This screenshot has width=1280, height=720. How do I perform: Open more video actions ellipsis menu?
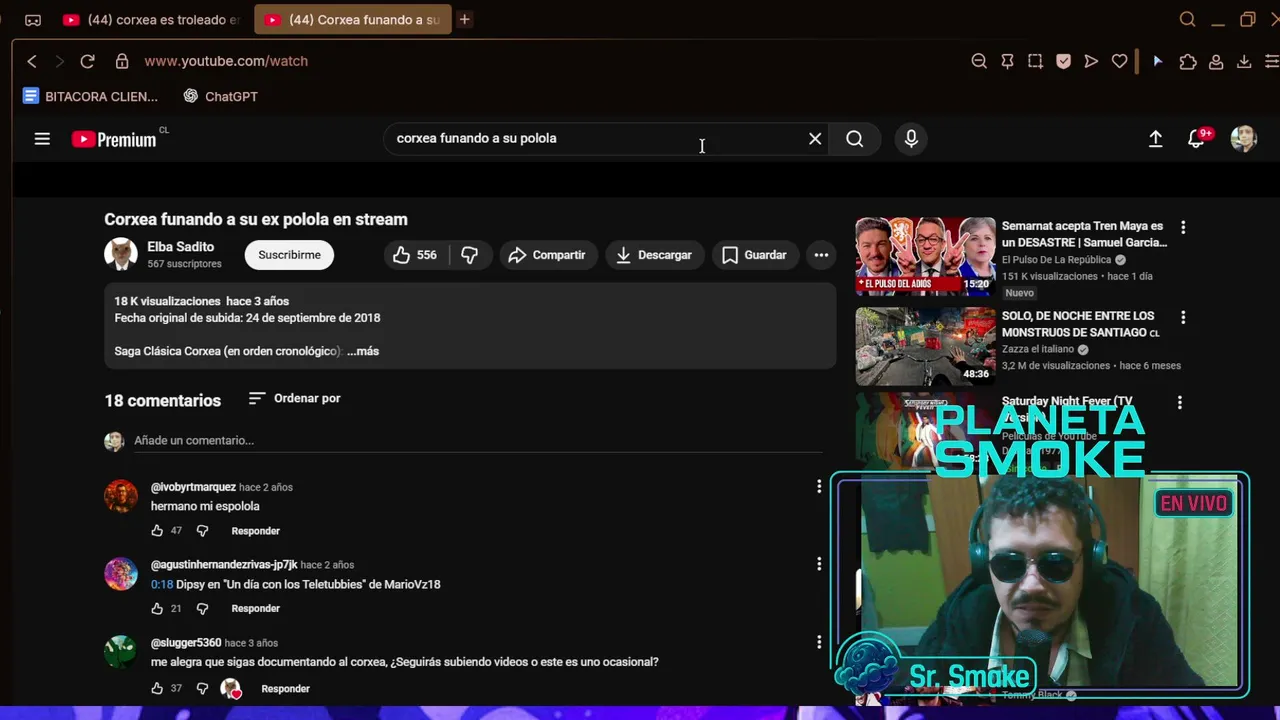(821, 255)
